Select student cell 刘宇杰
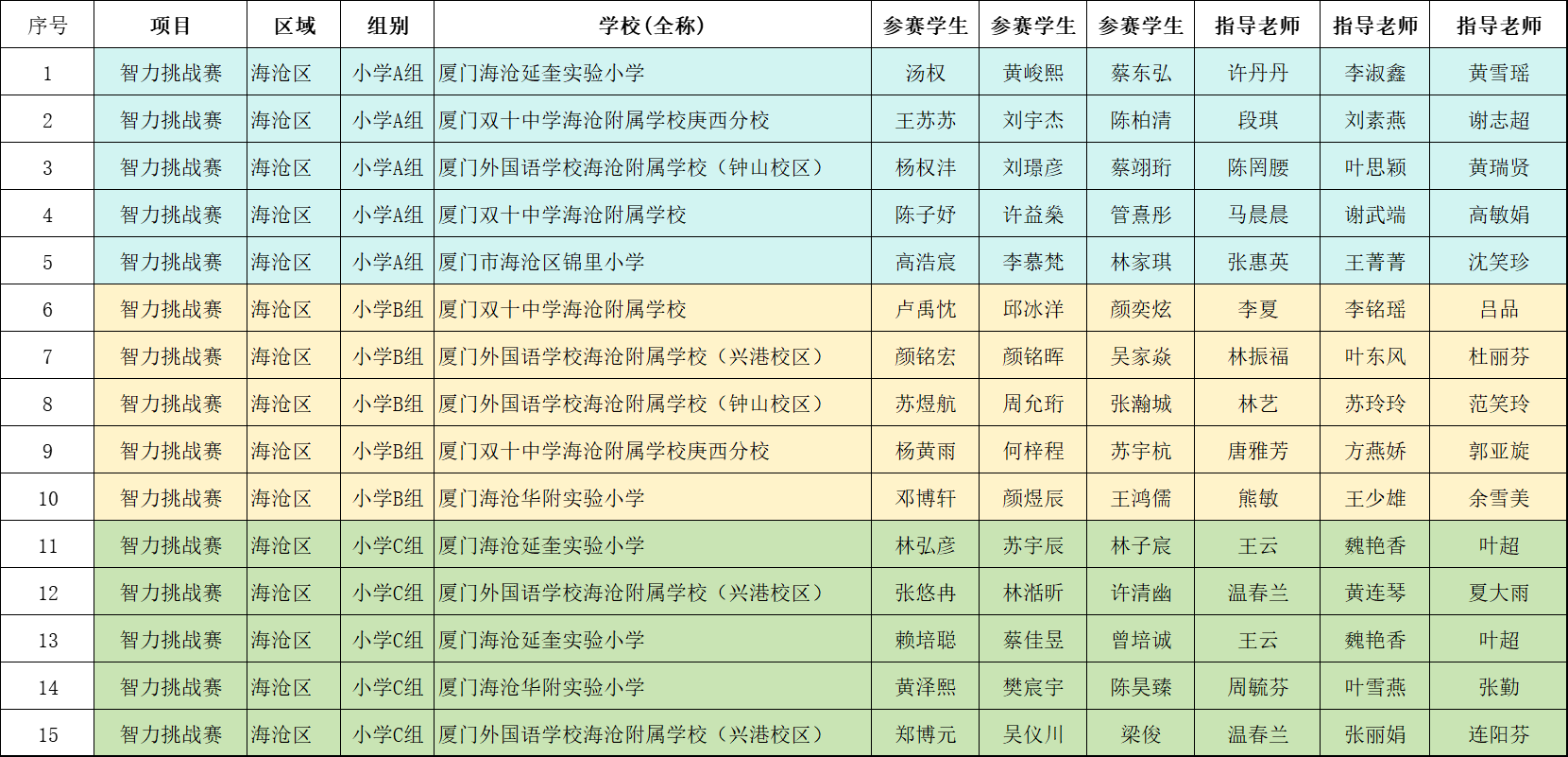This screenshot has height=757, width=1568. coord(1033,120)
